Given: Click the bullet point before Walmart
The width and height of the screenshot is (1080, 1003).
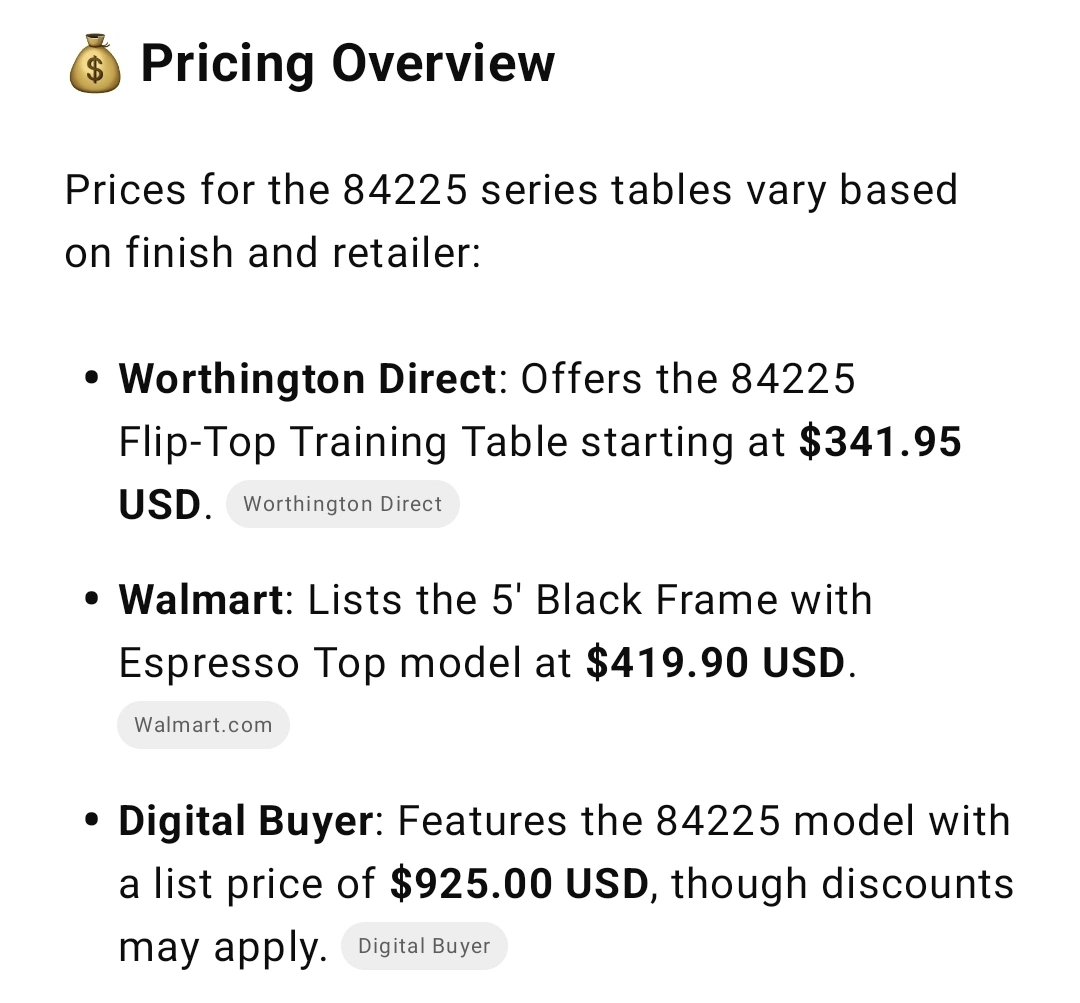Looking at the screenshot, I should (93, 601).
